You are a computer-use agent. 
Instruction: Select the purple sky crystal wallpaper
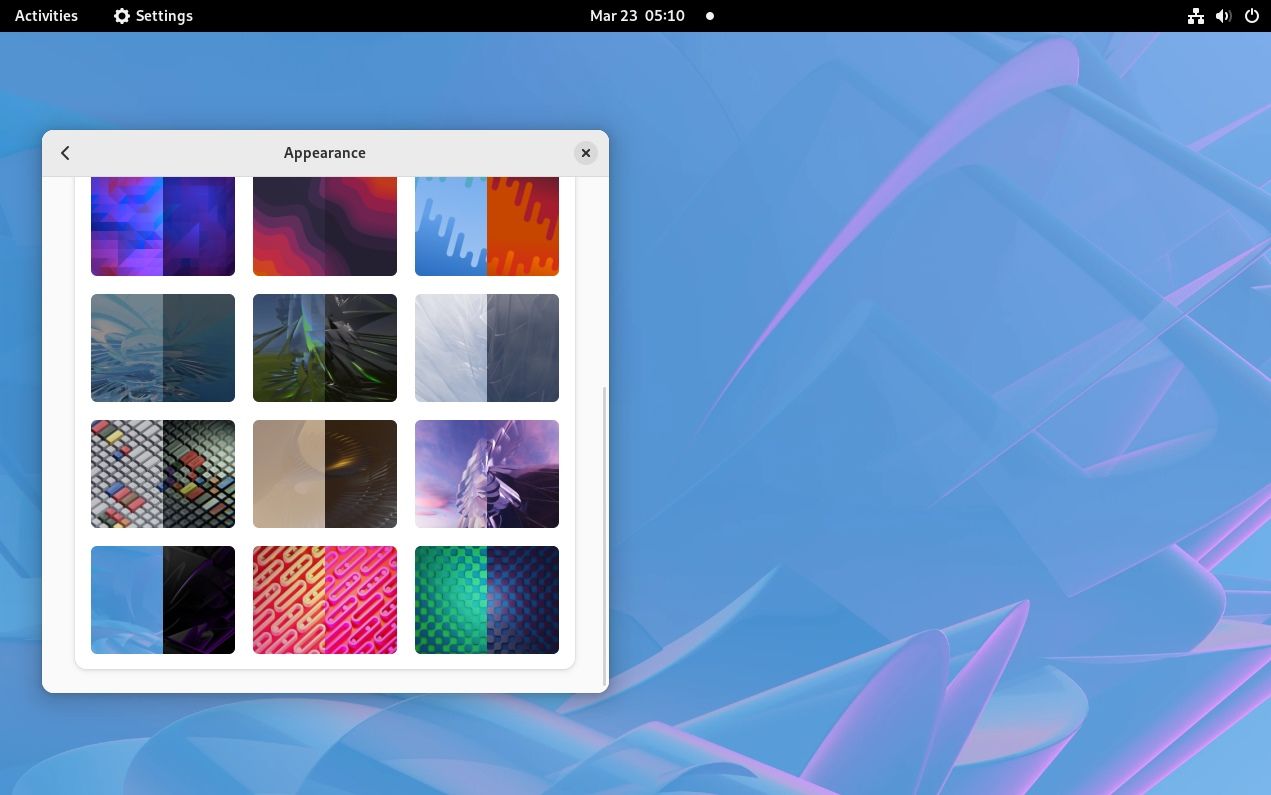click(486, 473)
